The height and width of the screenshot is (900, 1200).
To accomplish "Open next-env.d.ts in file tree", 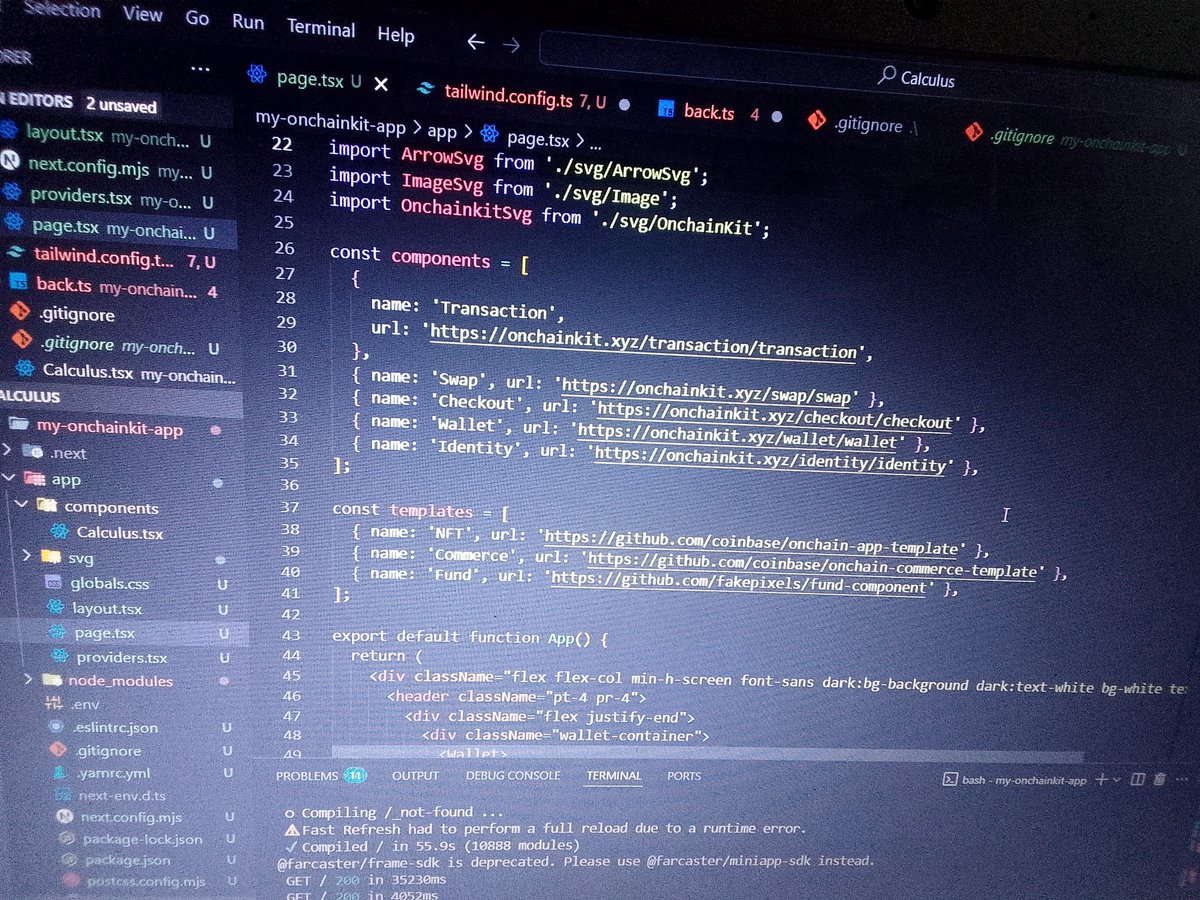I will (x=123, y=795).
